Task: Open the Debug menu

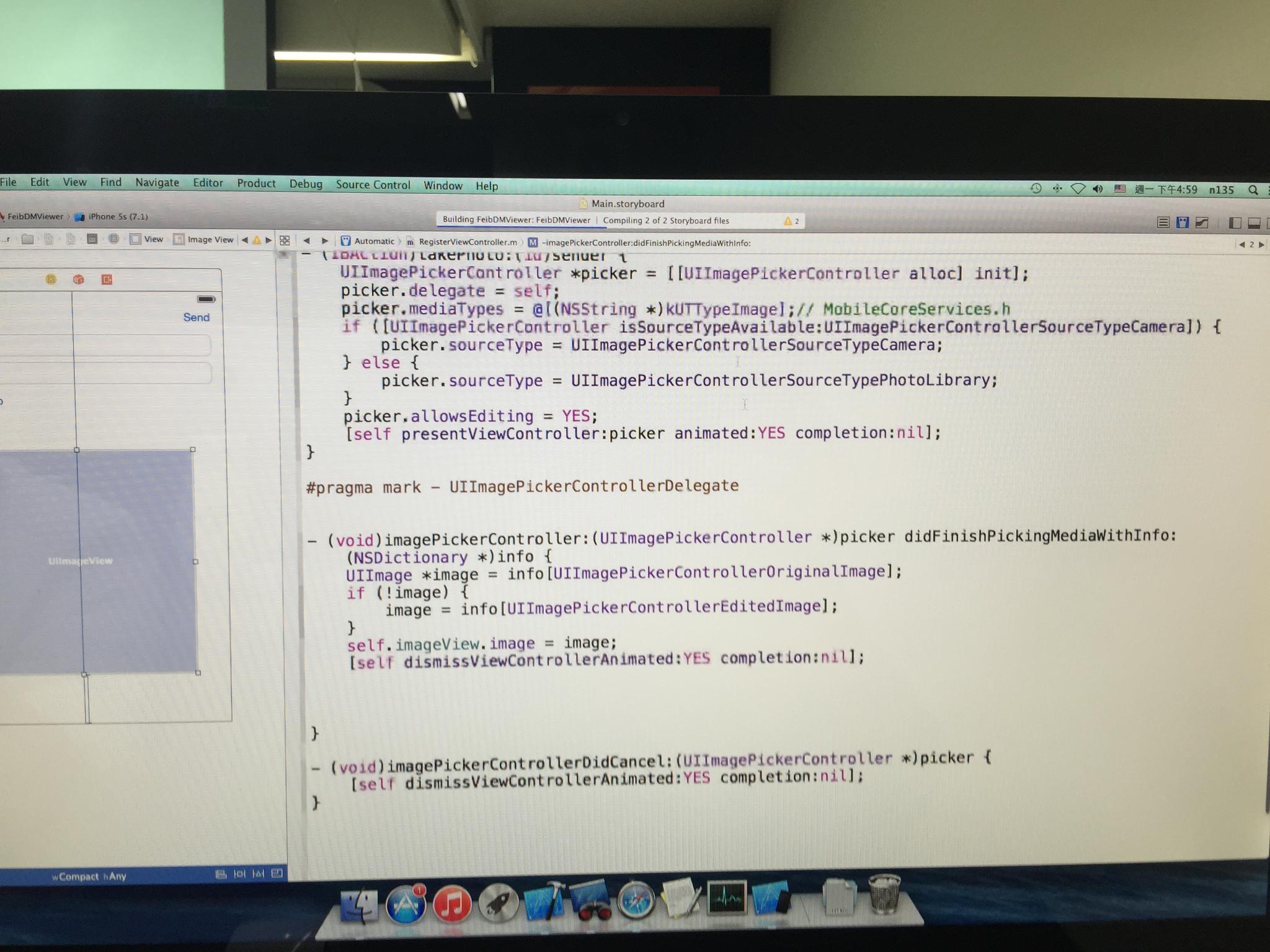Action: click(x=306, y=184)
